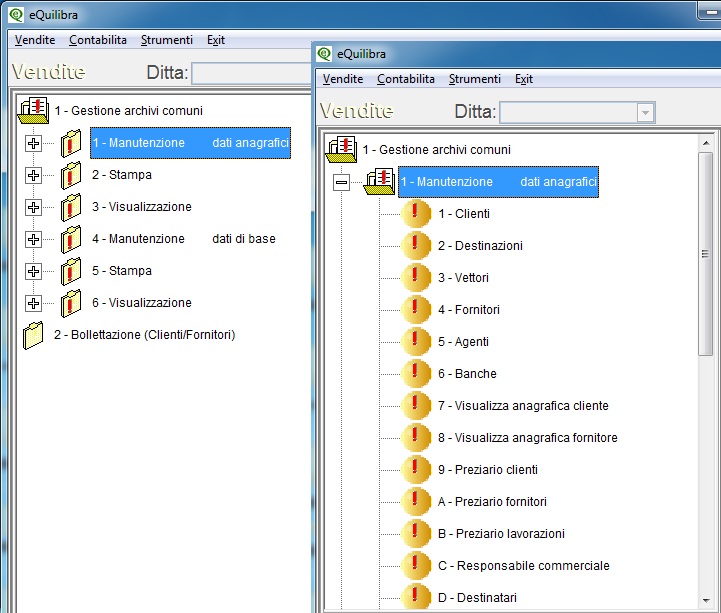The image size is (721, 613).
Task: Click Gestione archivi comuni folder icon in front window
Action: (x=342, y=149)
